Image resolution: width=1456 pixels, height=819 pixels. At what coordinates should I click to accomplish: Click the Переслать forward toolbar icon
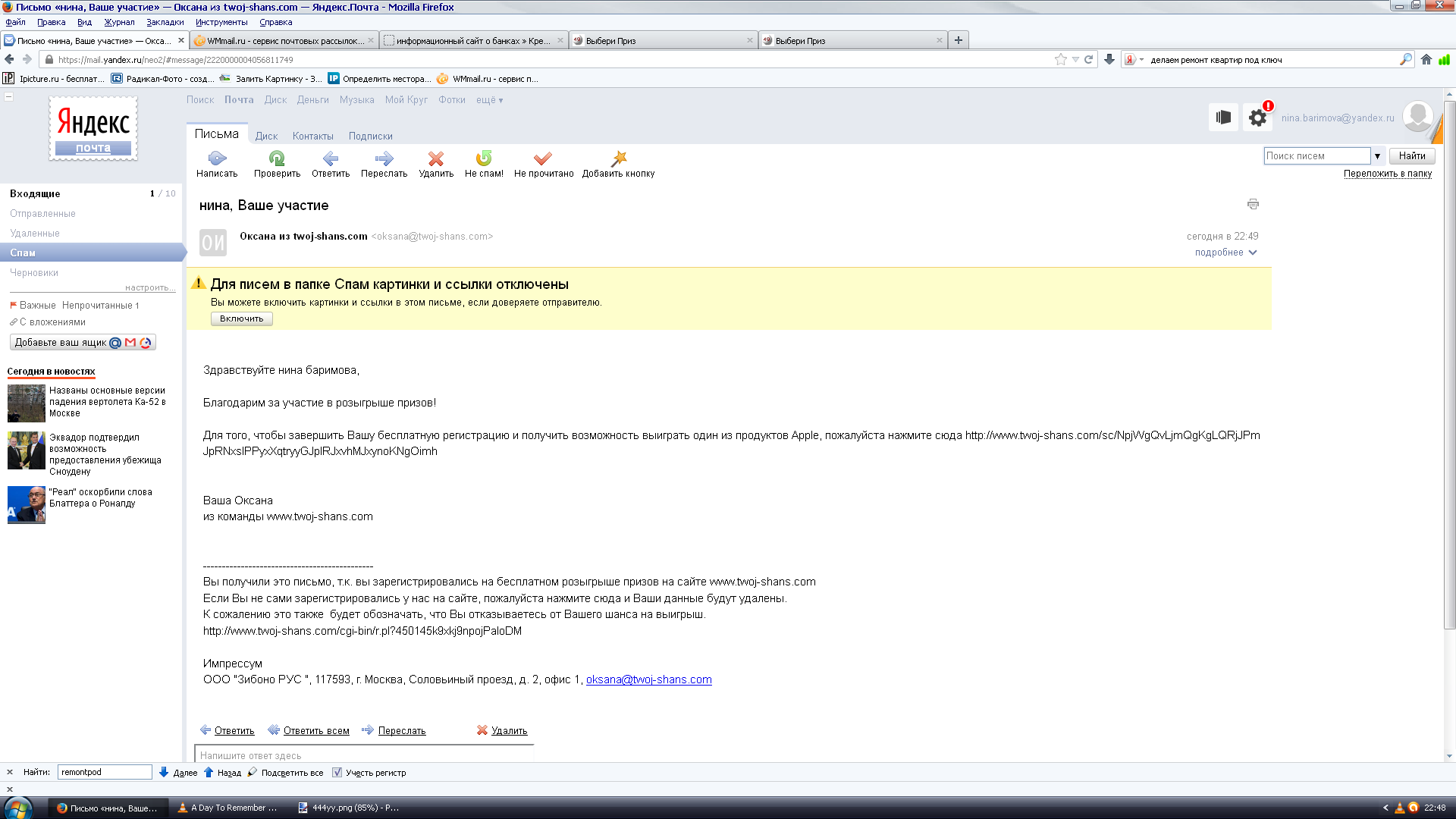384,158
